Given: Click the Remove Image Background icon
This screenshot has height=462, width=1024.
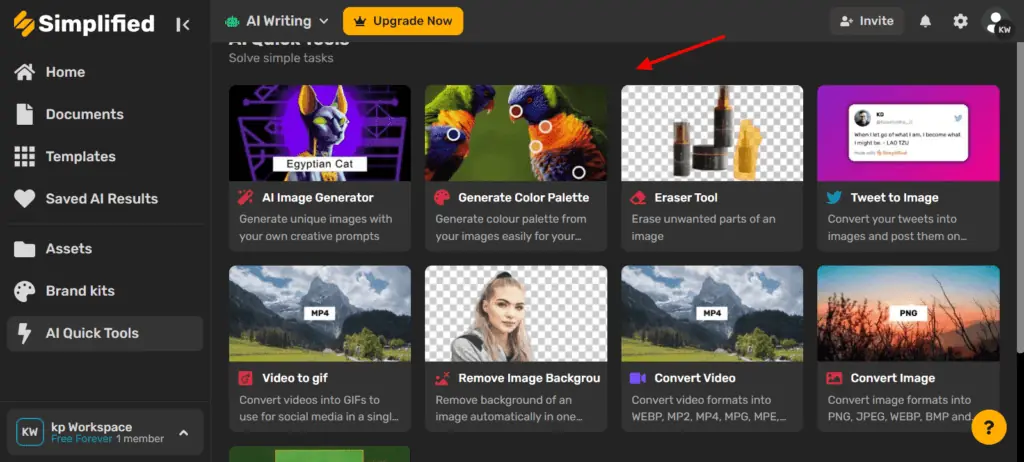Looking at the screenshot, I should pos(442,378).
